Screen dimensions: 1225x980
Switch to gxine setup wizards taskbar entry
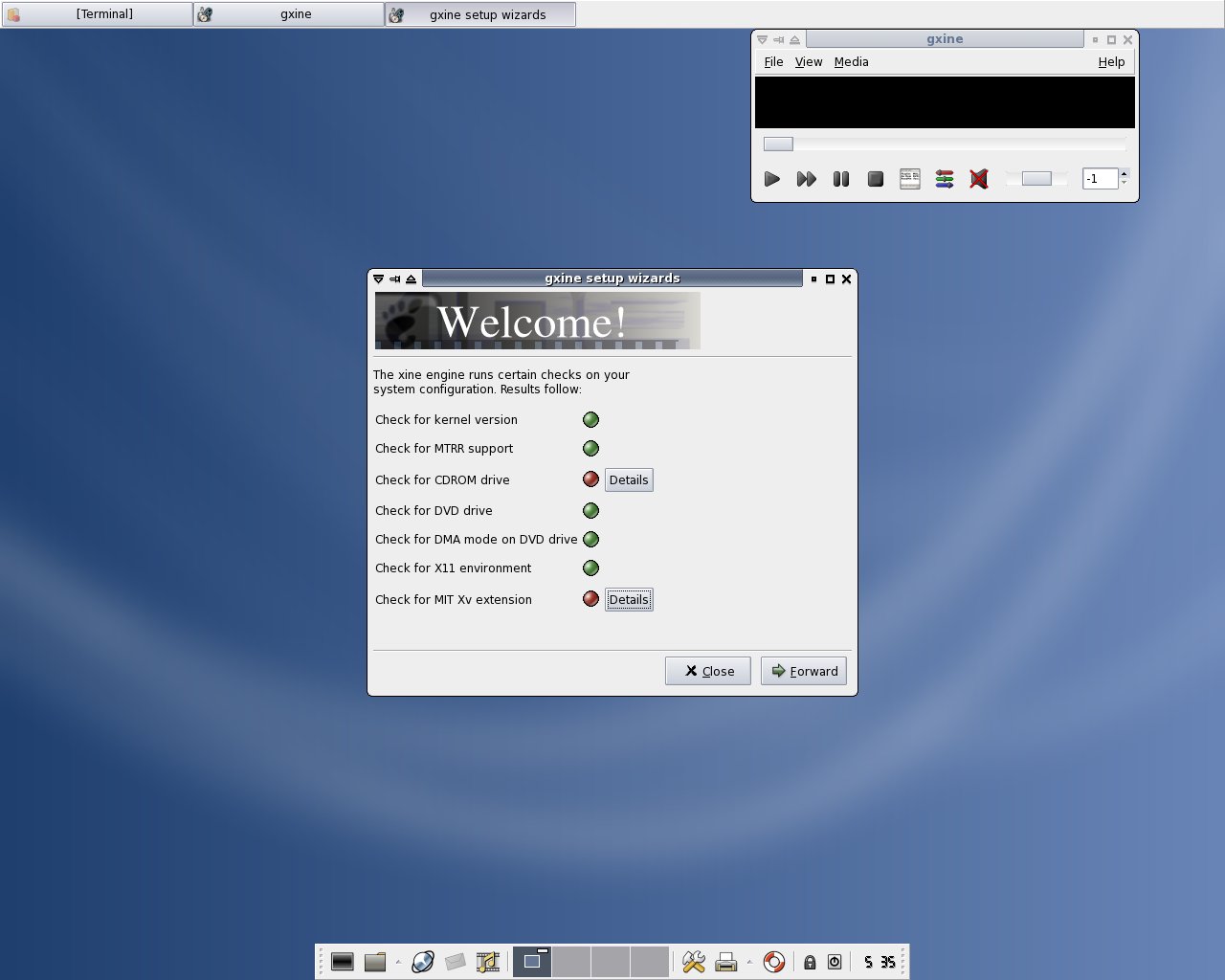480,14
